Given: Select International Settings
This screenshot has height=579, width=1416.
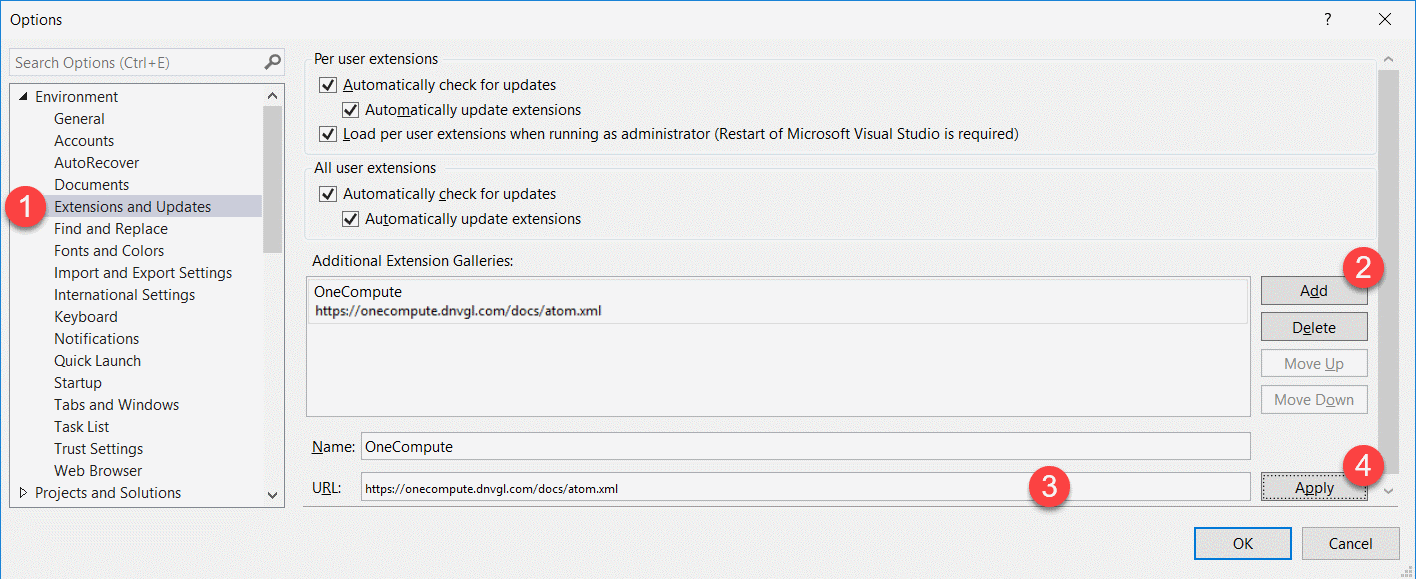Looking at the screenshot, I should pos(124,295).
